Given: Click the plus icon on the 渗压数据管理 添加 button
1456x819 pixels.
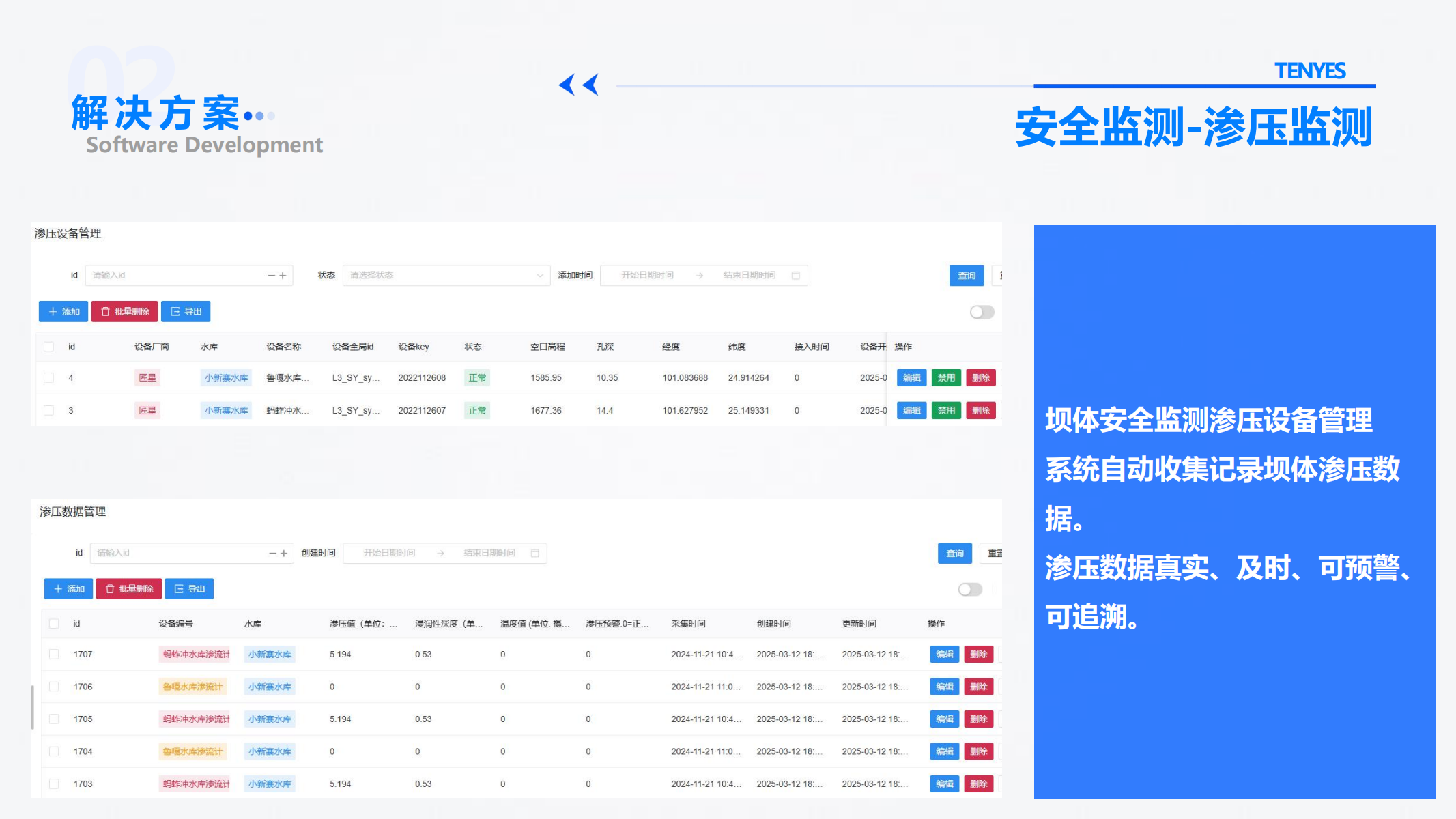Looking at the screenshot, I should 58,589.
